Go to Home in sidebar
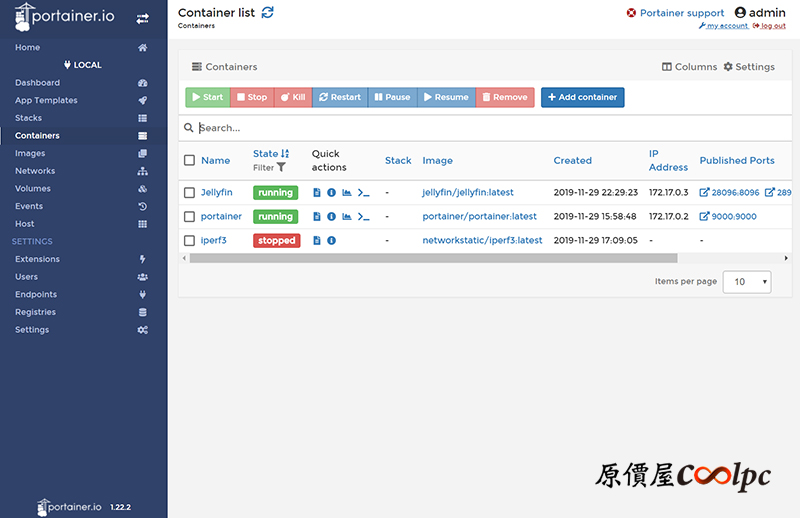800x518 pixels. click(84, 47)
